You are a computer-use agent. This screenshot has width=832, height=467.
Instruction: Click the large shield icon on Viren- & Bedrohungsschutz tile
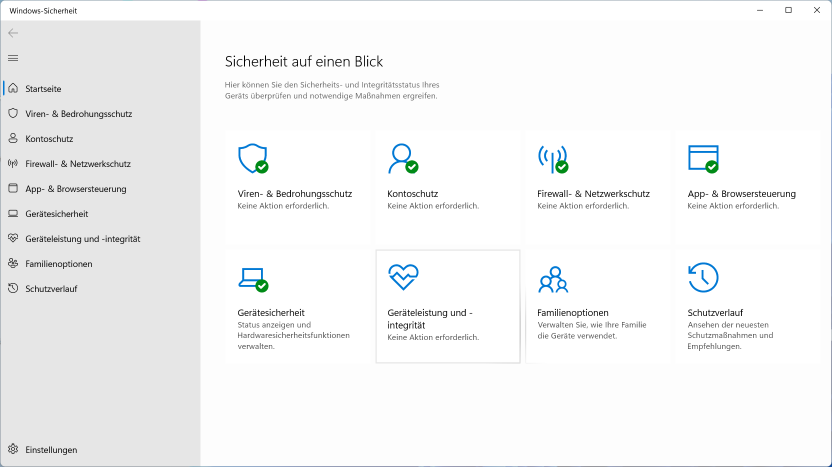tap(253, 158)
